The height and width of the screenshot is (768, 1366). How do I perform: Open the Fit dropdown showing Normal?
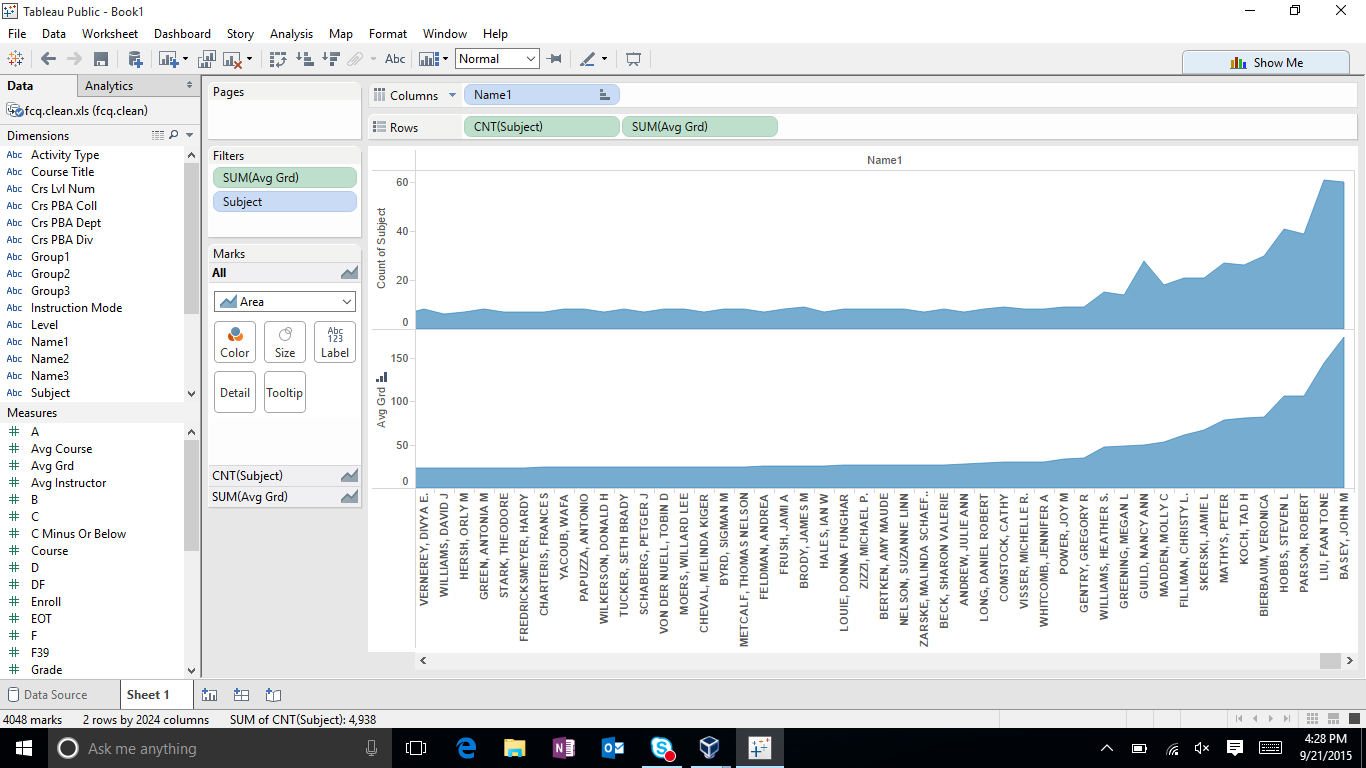pyautogui.click(x=497, y=59)
